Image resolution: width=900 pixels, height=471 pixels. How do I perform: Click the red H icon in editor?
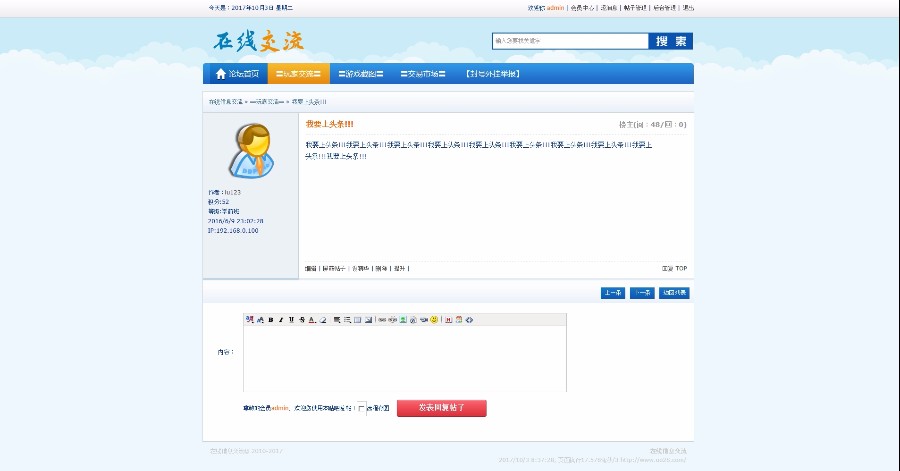click(x=449, y=320)
